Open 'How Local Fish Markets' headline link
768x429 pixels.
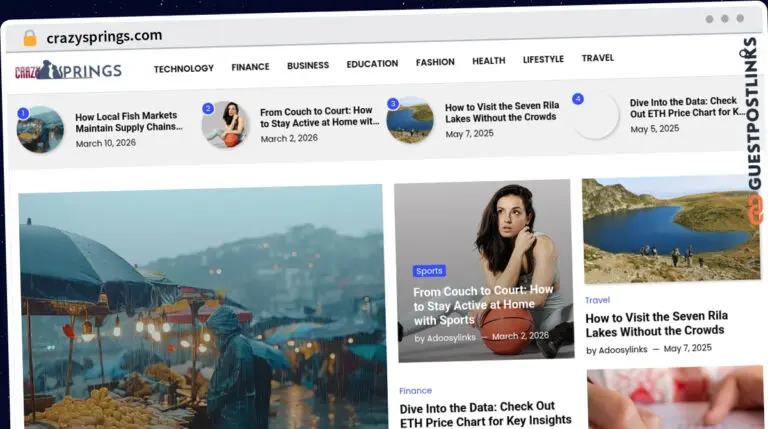[x=129, y=122]
